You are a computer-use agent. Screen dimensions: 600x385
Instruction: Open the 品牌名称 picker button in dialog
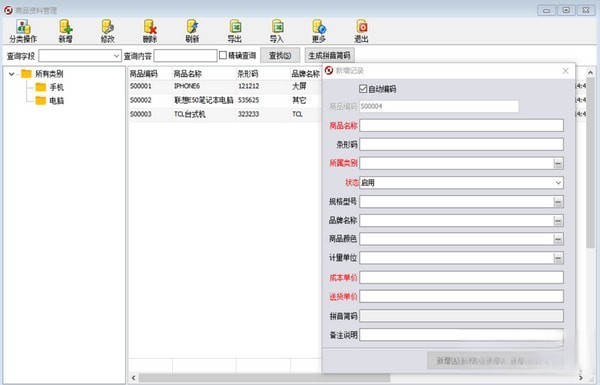[x=558, y=221]
